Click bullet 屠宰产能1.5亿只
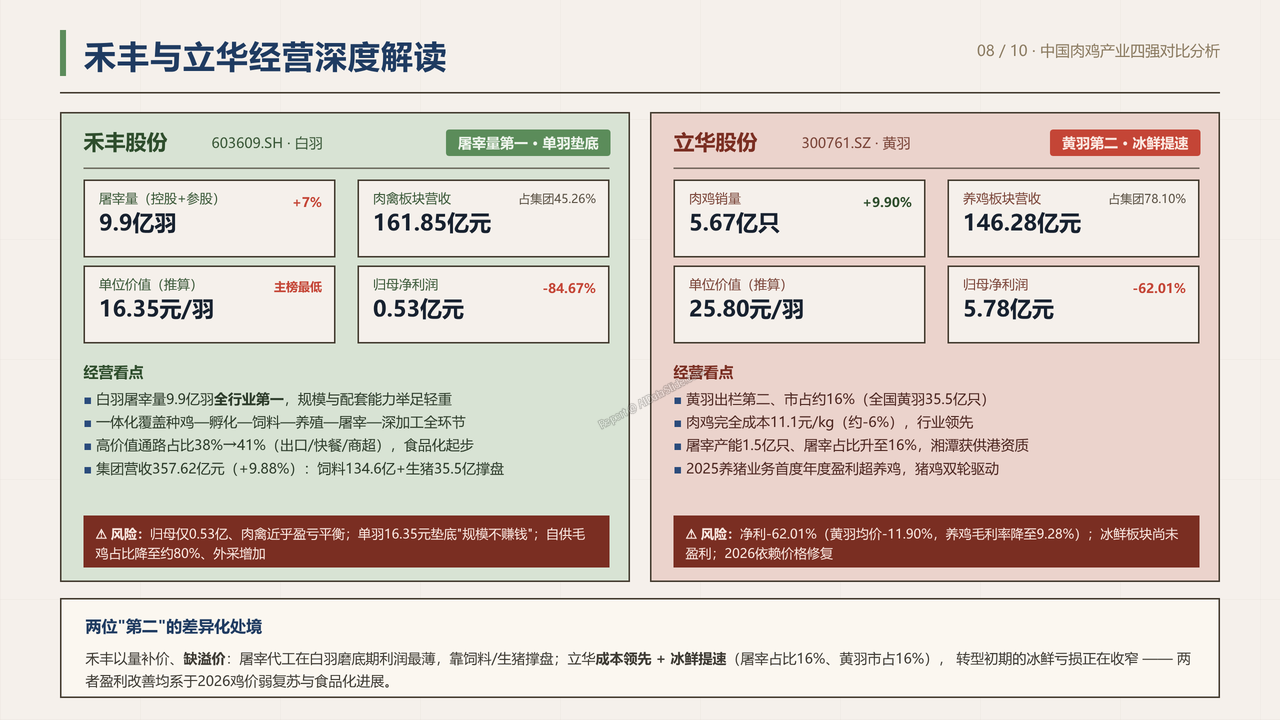Viewport: 1280px width, 720px height. point(851,445)
